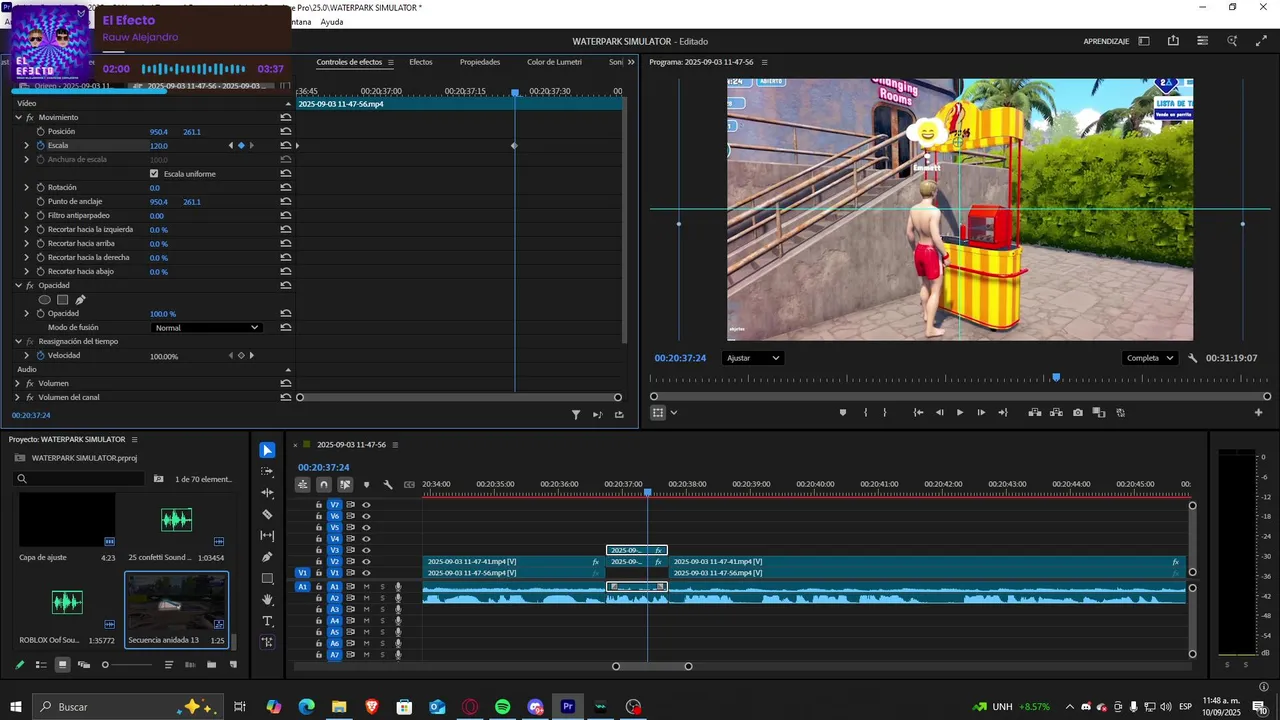Open Modo de fusión Normal dropdown
Viewport: 1280px width, 720px height.
click(207, 327)
